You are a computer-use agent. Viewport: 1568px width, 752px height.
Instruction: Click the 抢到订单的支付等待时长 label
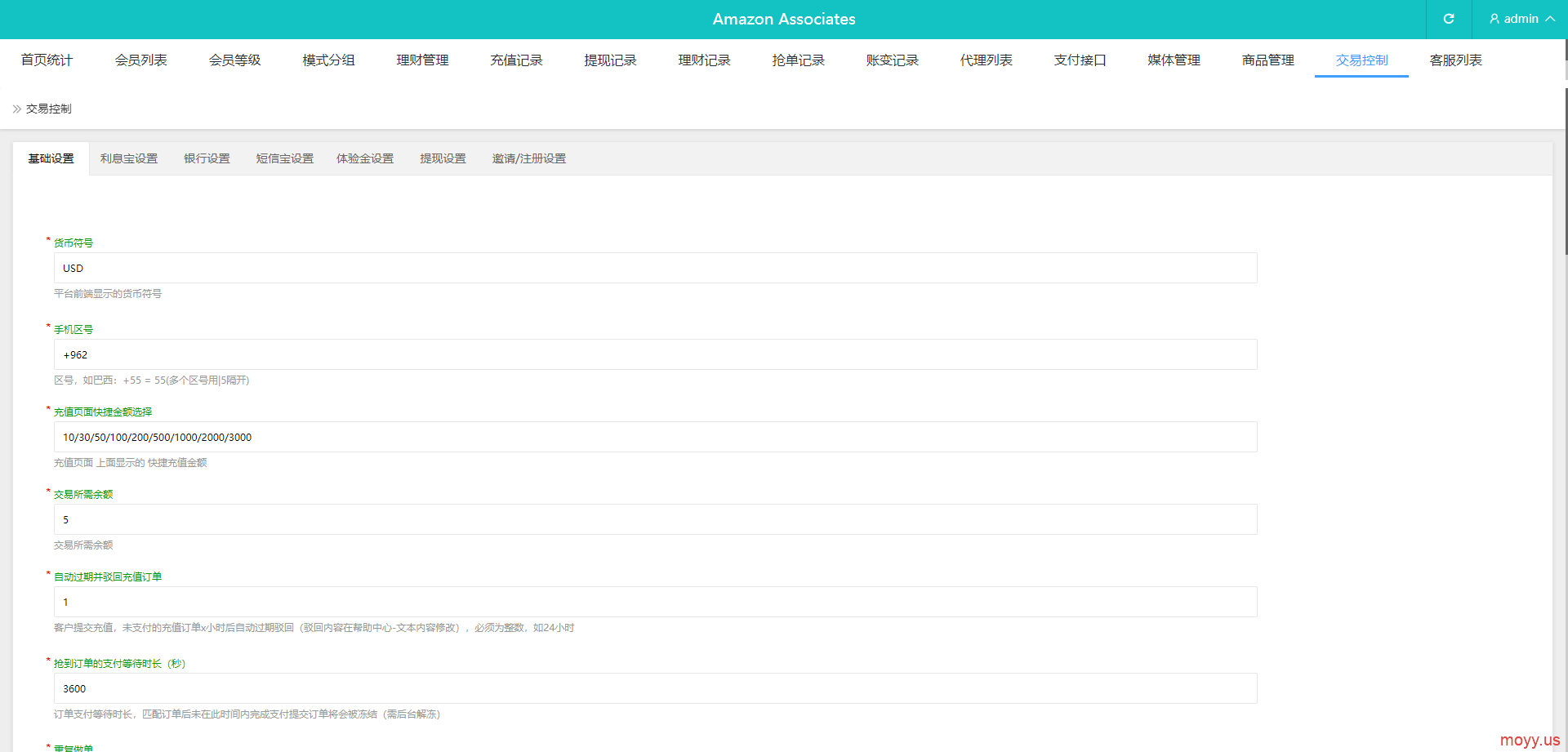[120, 663]
